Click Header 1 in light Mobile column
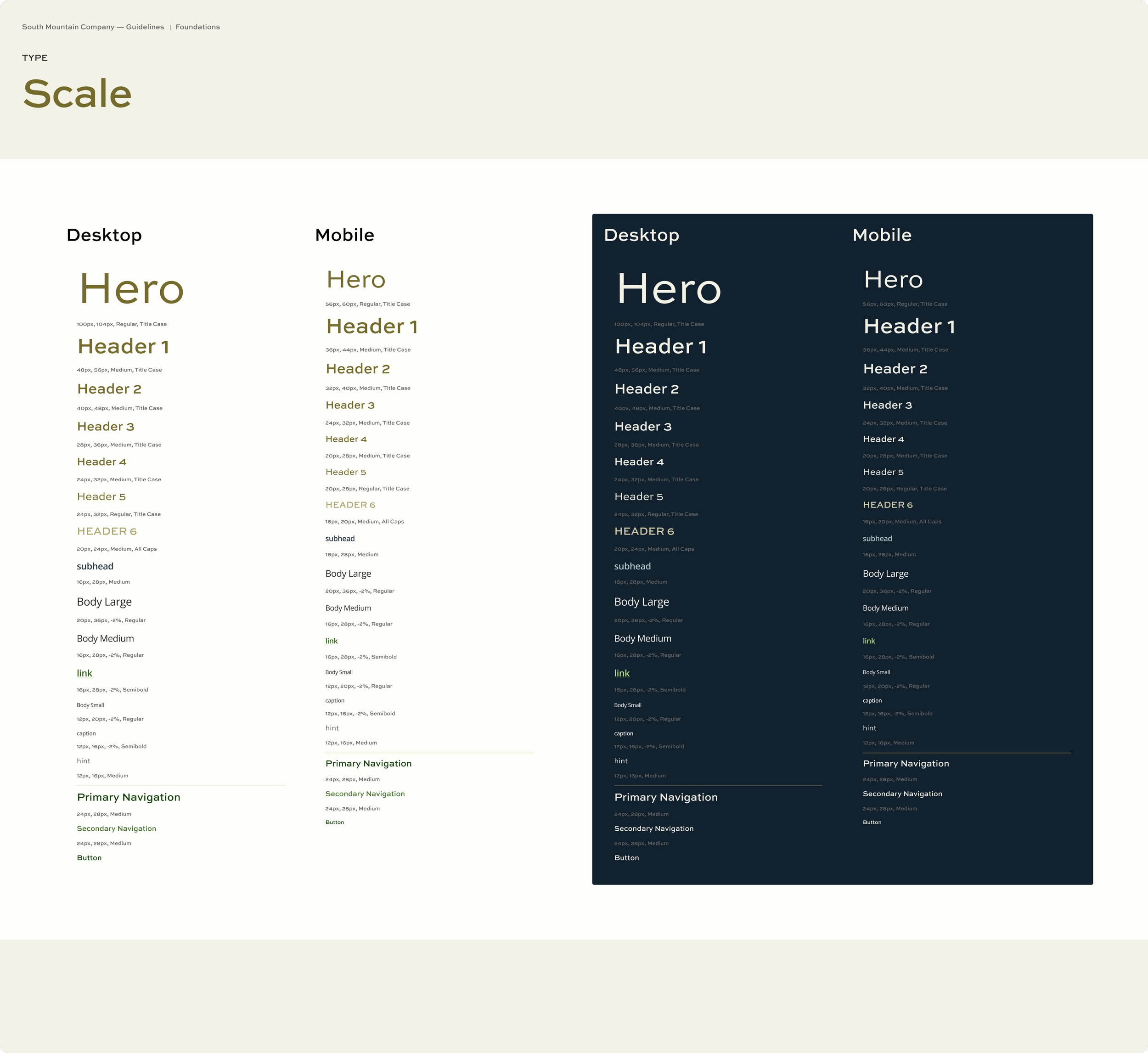 click(371, 327)
